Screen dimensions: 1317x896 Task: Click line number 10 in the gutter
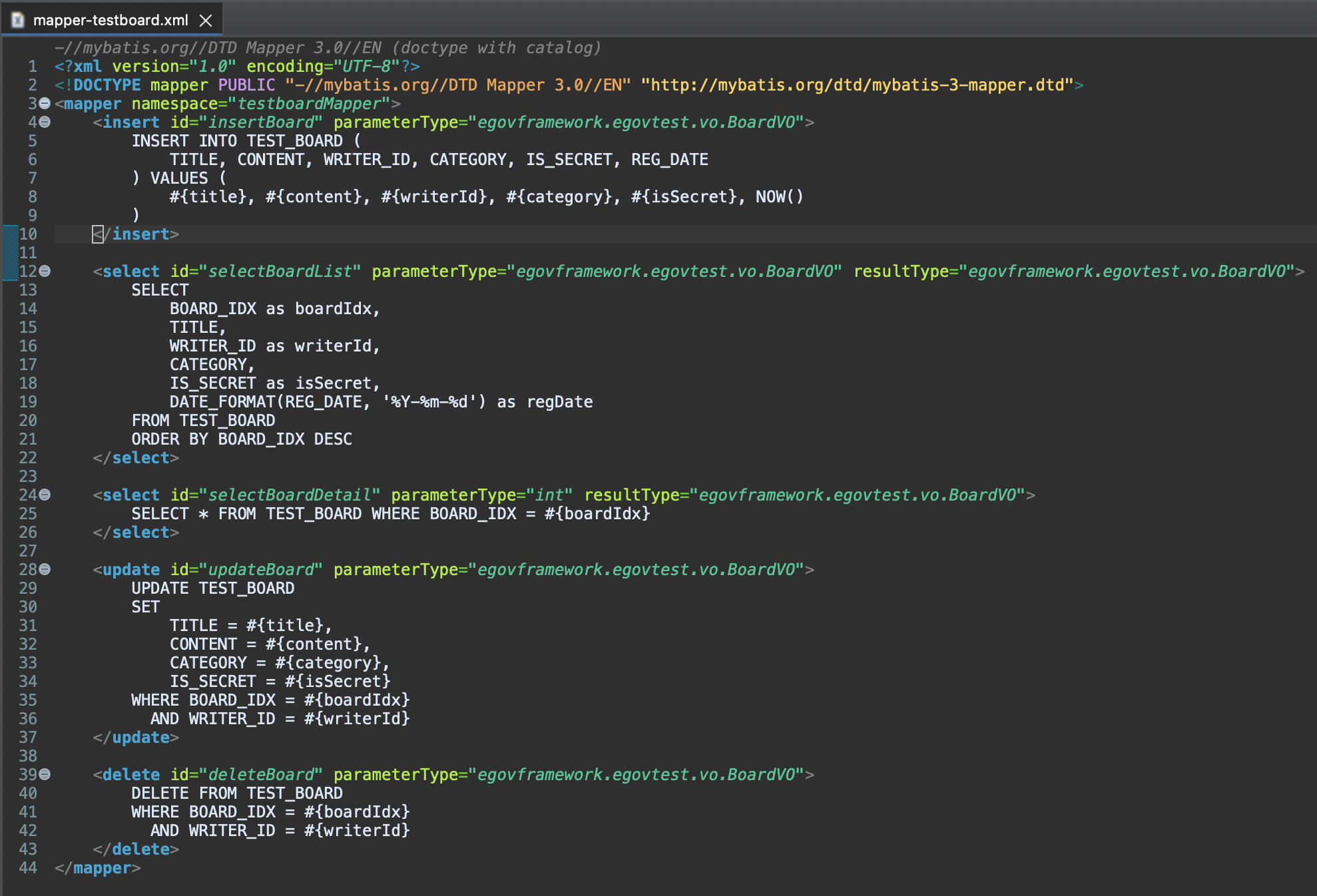[27, 234]
